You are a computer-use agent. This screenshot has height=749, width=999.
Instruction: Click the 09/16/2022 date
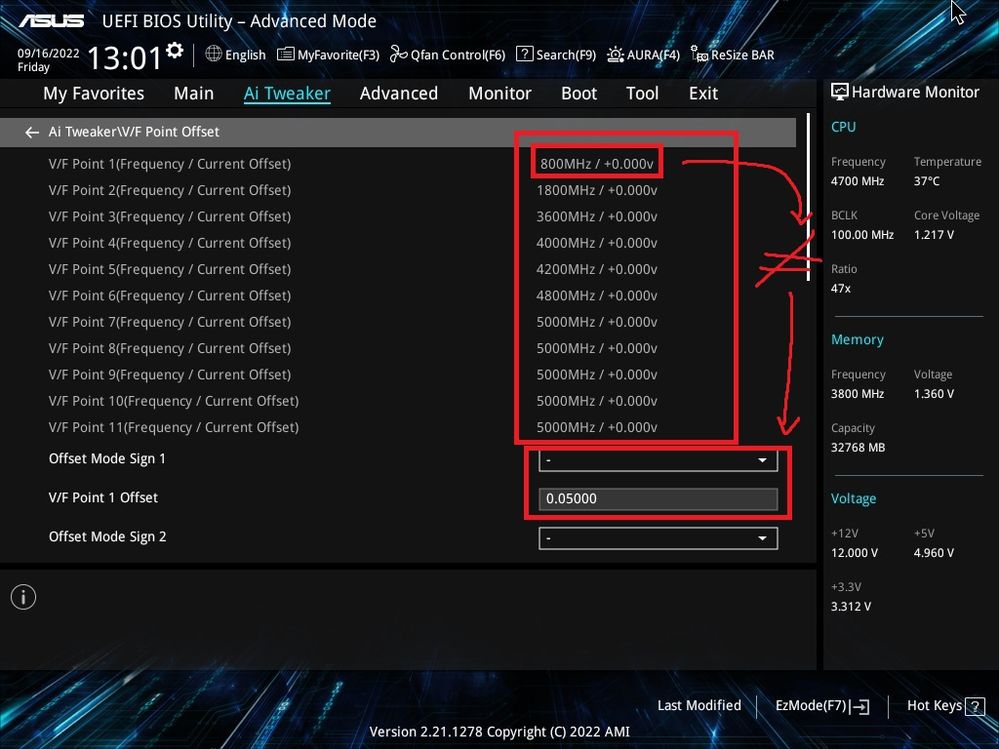click(48, 54)
